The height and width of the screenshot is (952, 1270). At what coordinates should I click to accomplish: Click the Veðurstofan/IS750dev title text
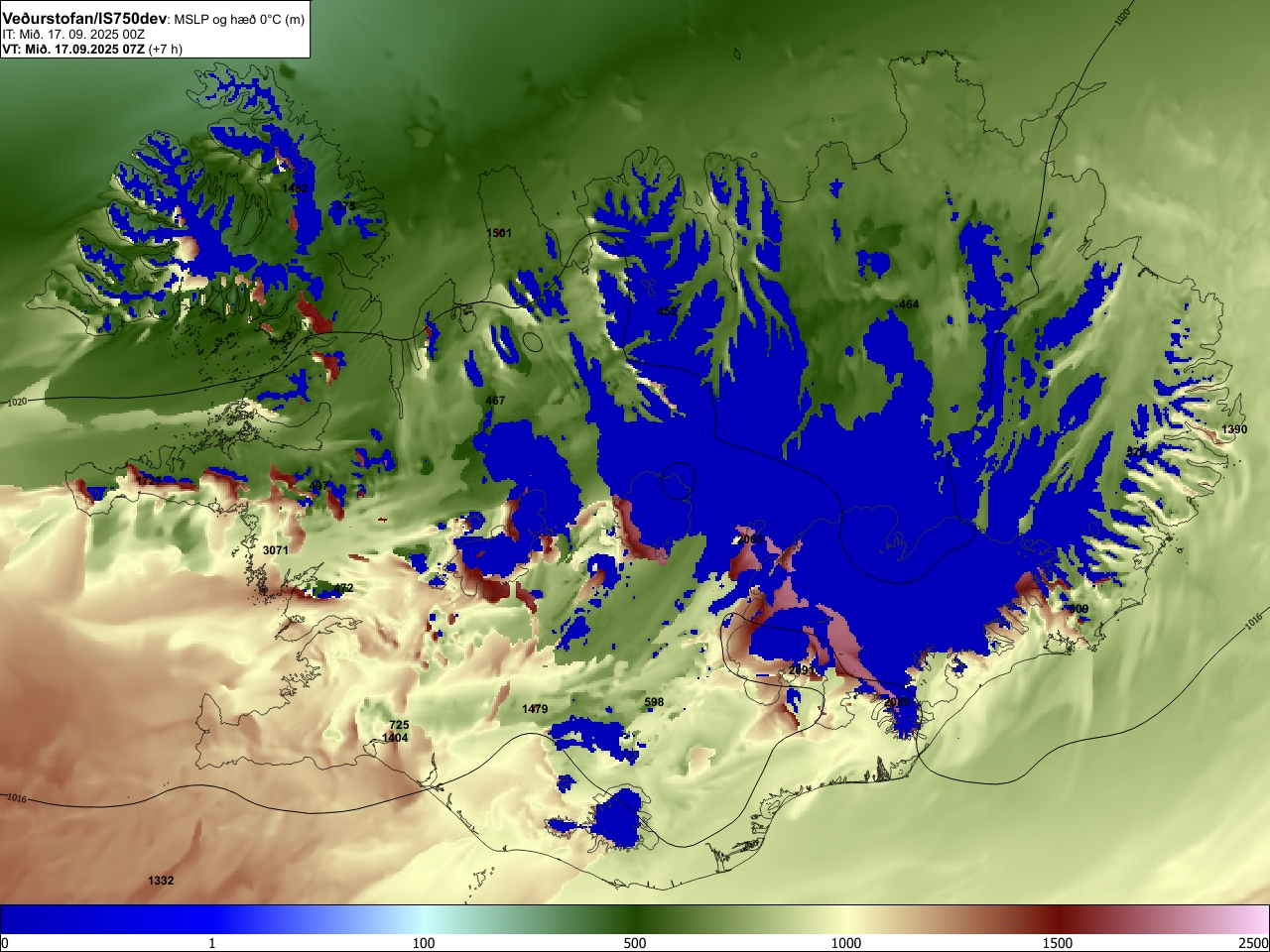click(84, 19)
